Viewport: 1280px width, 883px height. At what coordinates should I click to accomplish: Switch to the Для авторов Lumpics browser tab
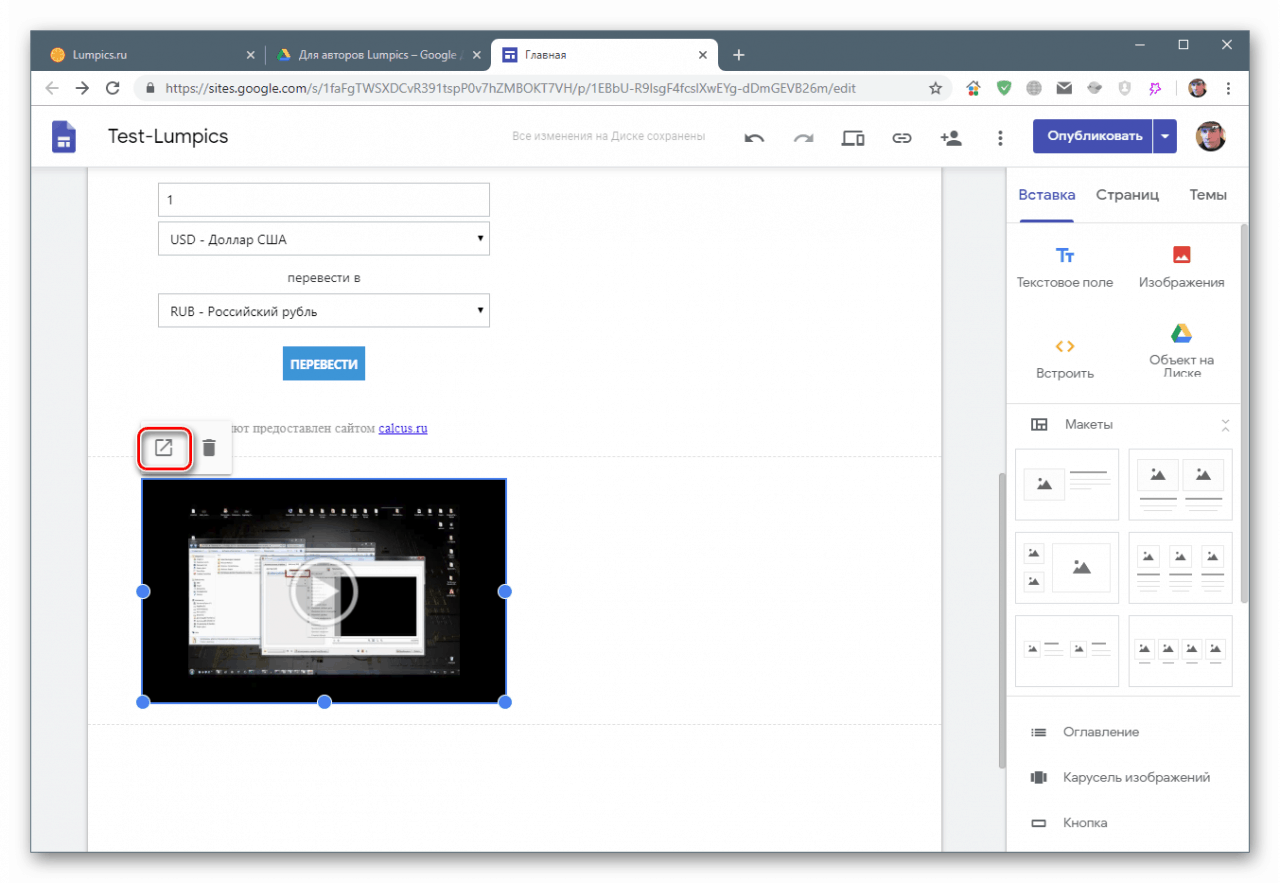[378, 55]
